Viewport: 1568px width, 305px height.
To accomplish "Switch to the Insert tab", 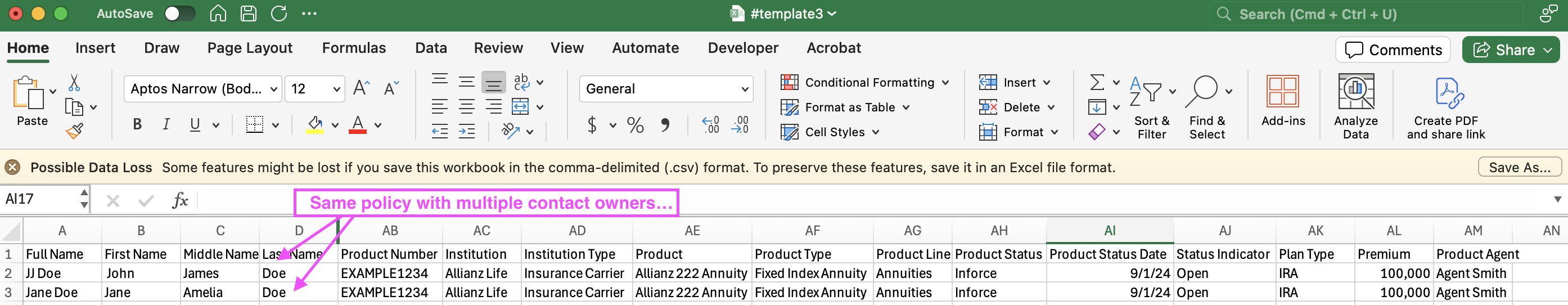I will pos(95,48).
